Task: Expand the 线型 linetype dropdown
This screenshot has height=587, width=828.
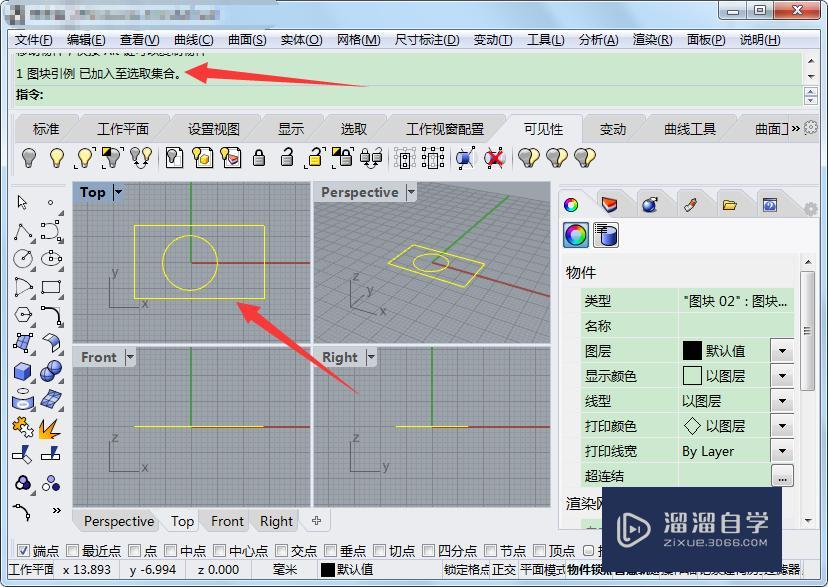Action: click(782, 401)
